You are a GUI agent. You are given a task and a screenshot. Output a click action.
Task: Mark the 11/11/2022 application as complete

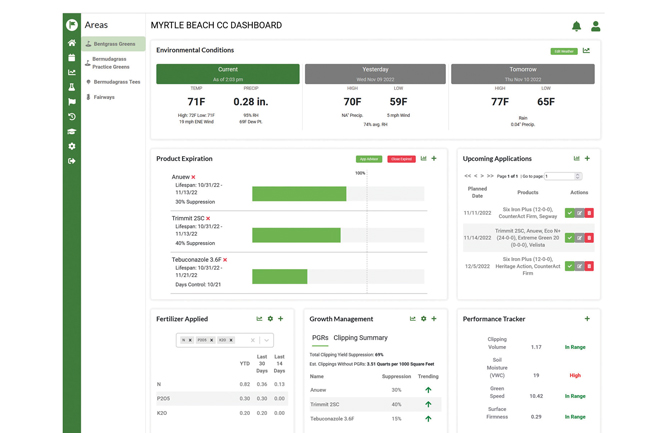point(570,213)
